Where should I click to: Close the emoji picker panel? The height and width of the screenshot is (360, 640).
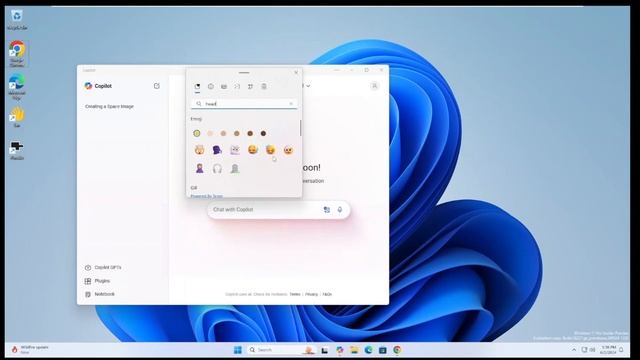296,72
